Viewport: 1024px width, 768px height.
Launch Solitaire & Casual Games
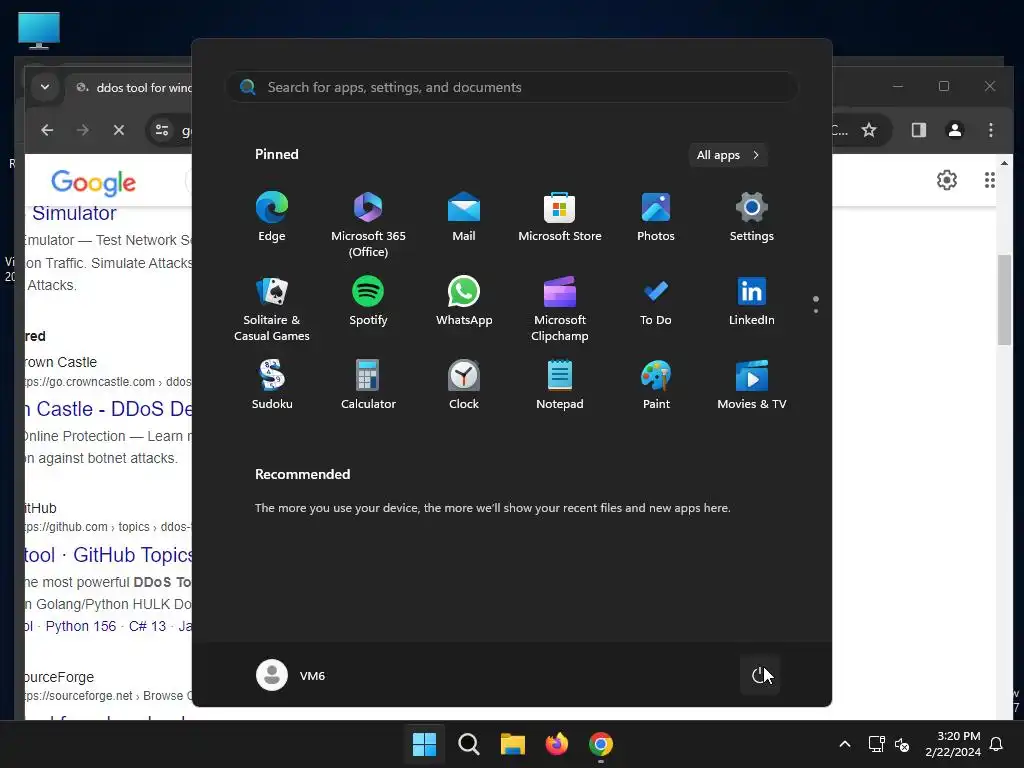coord(272,309)
